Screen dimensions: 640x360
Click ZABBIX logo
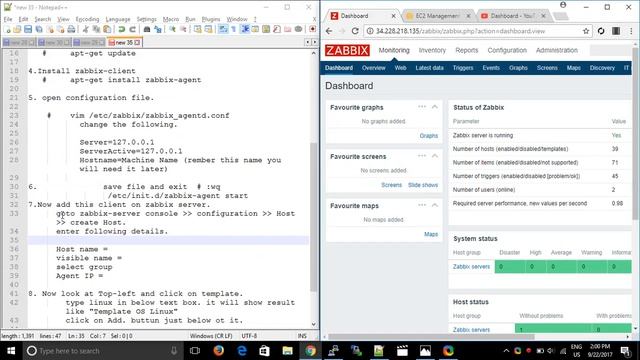[347, 50]
